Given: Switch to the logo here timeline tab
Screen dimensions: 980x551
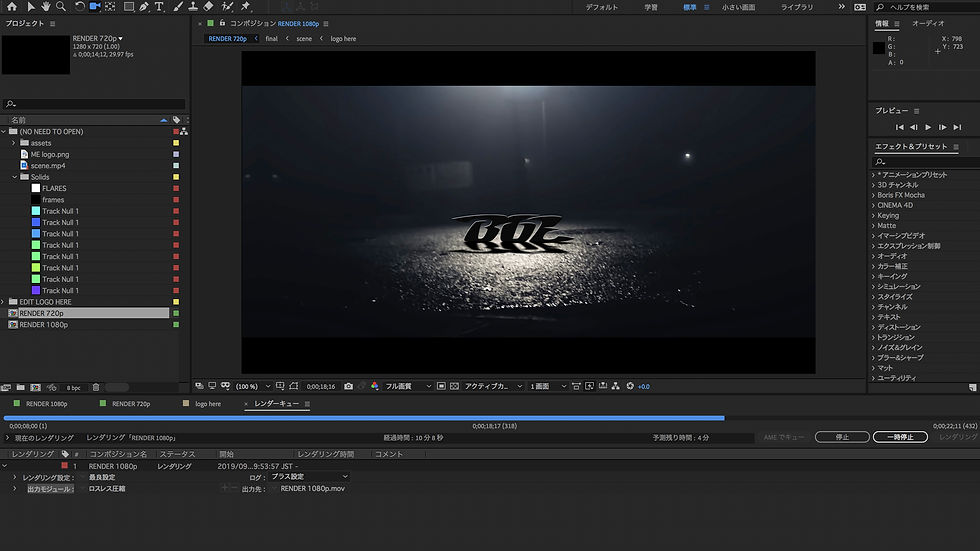Looking at the screenshot, I should (208, 404).
